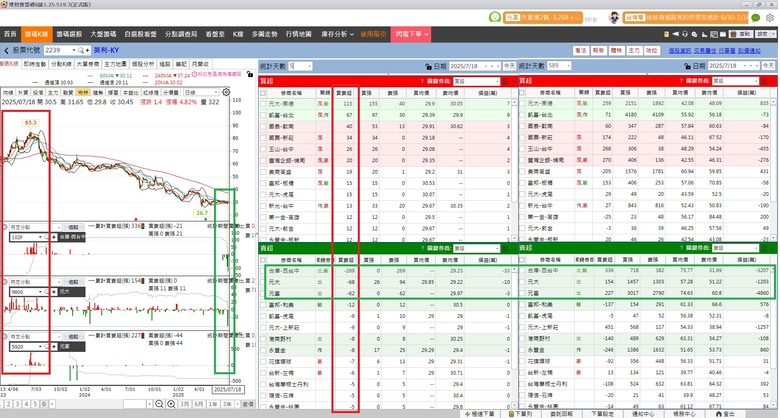Click the calculator grid icon in dark toolbar

coord(714,34)
